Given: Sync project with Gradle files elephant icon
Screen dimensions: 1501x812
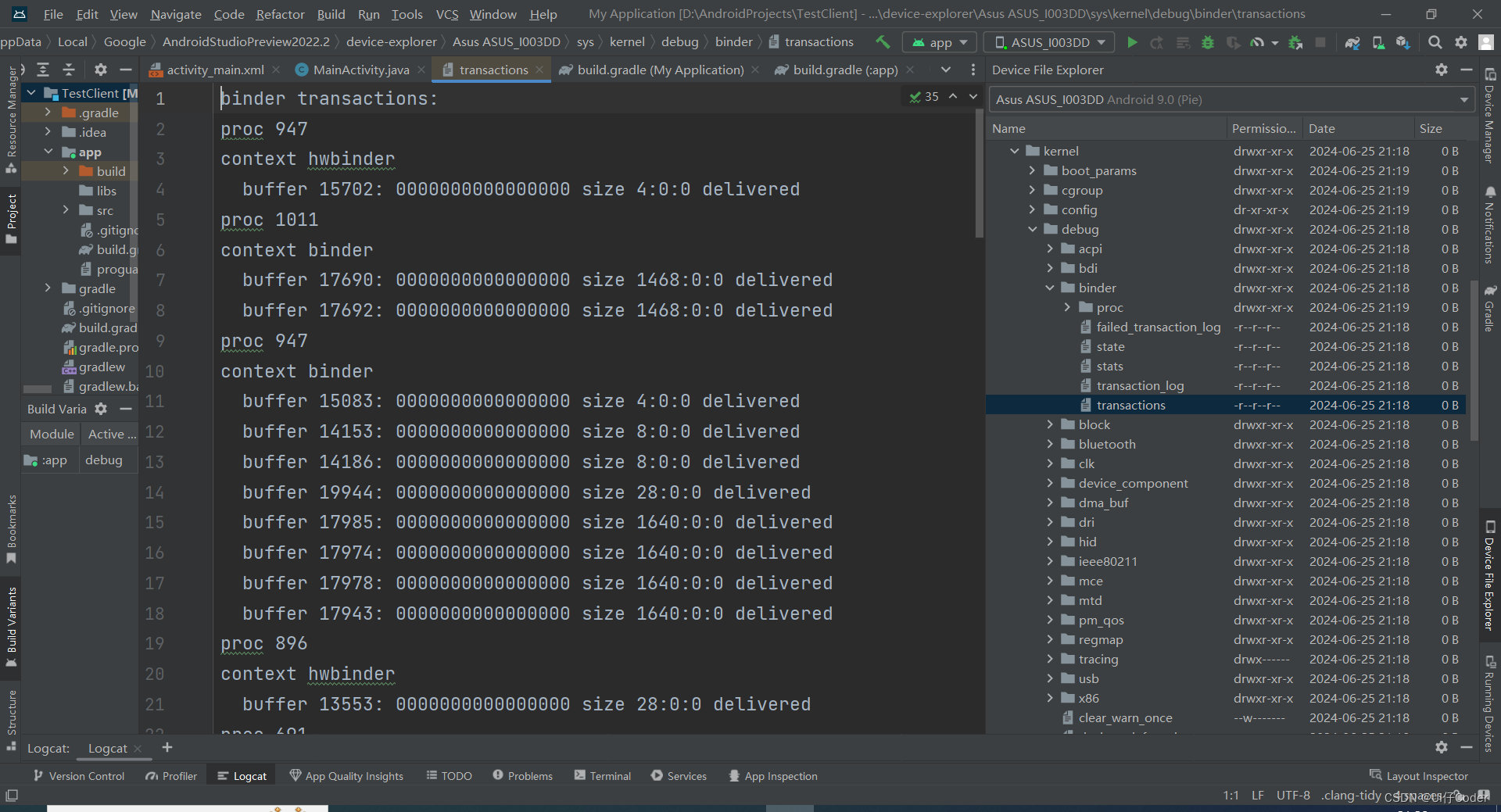Looking at the screenshot, I should click(1352, 42).
